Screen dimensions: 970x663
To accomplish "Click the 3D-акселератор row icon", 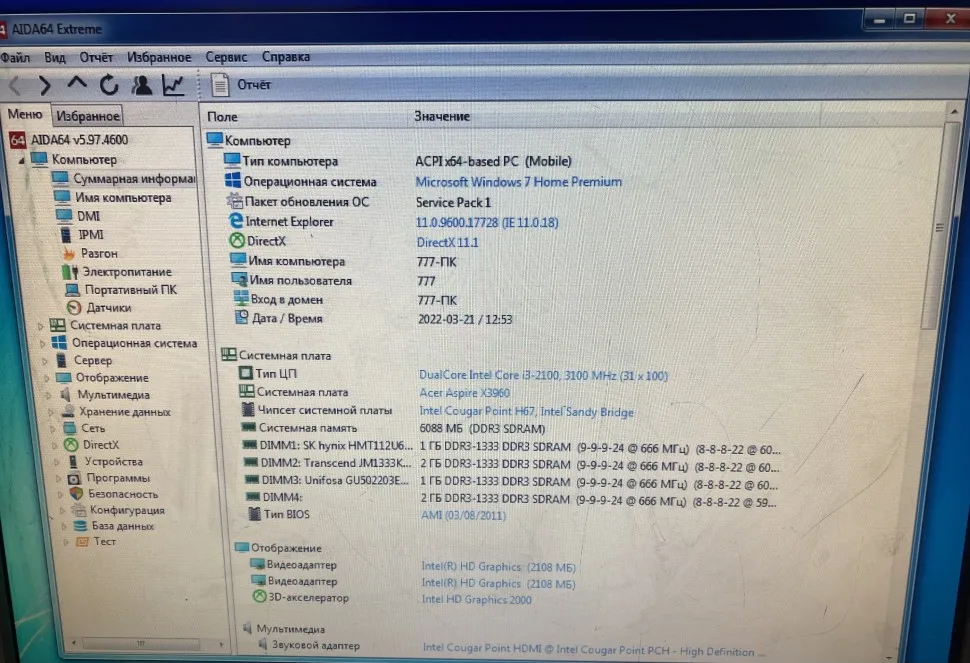I will (260, 597).
